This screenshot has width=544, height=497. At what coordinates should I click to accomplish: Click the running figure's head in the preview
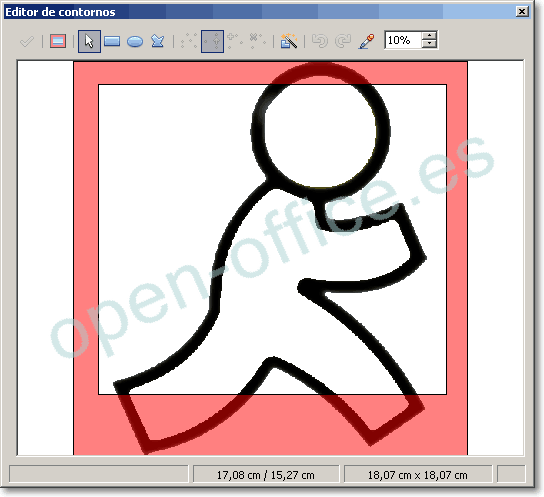320,131
